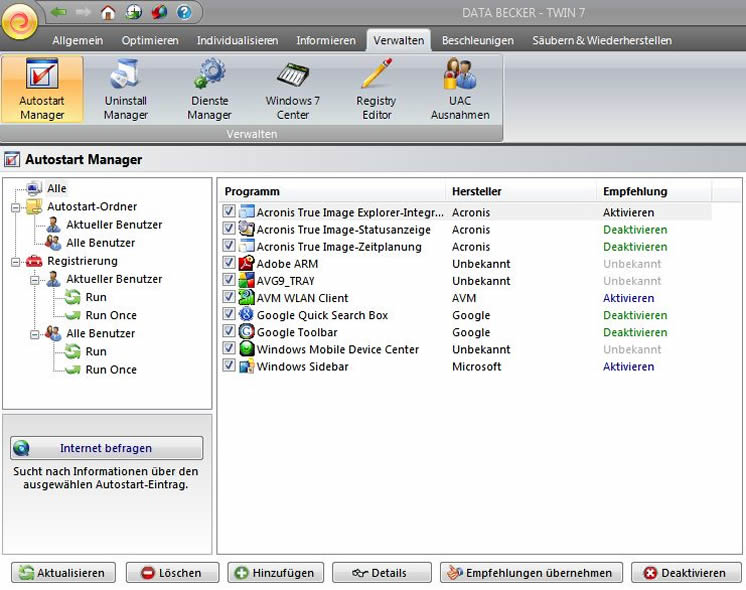Screen dimensions: 746x590
Task: Go back with the green arrow
Action: click(x=59, y=12)
